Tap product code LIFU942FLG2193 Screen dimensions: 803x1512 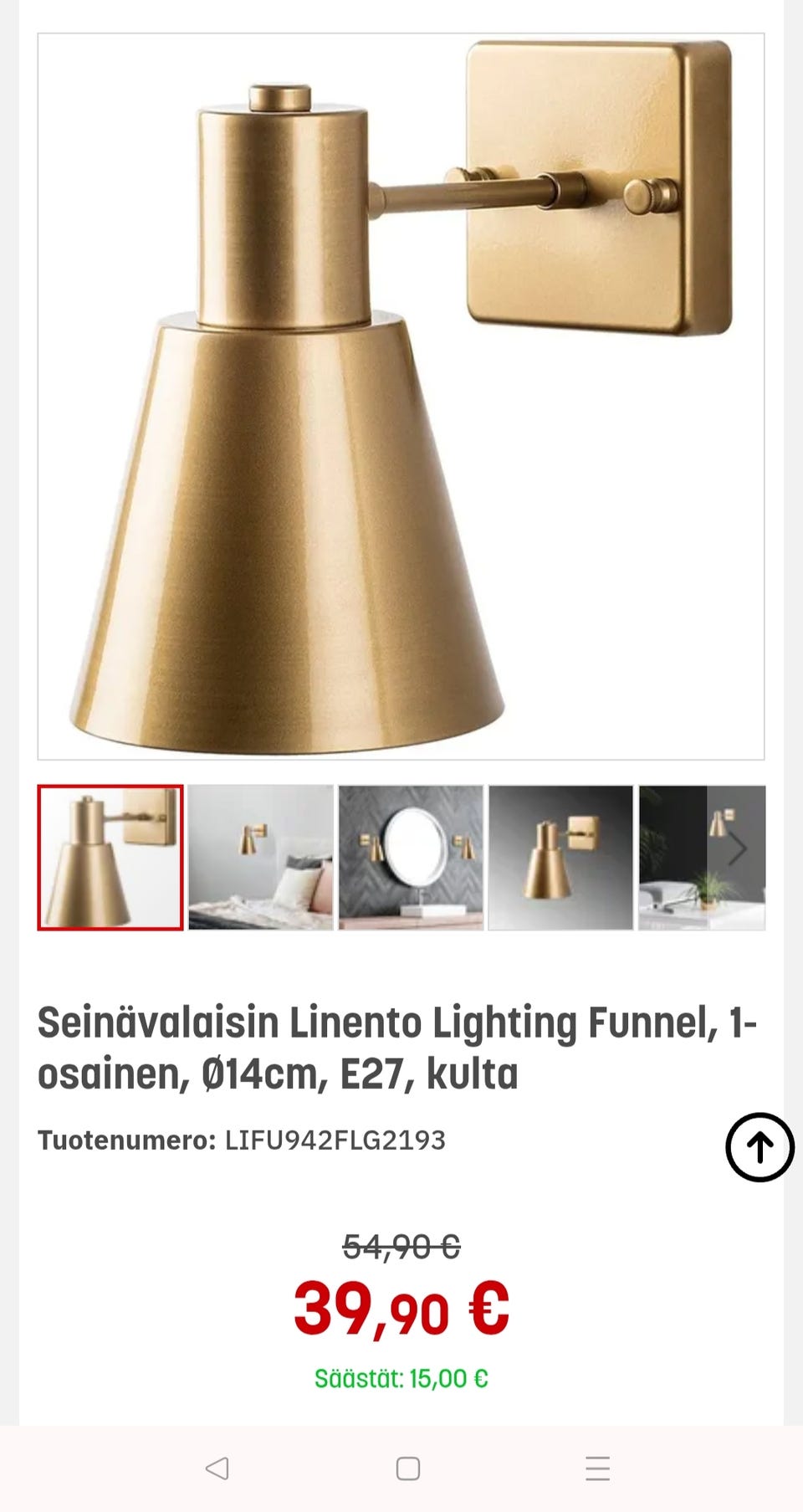[x=335, y=1140]
